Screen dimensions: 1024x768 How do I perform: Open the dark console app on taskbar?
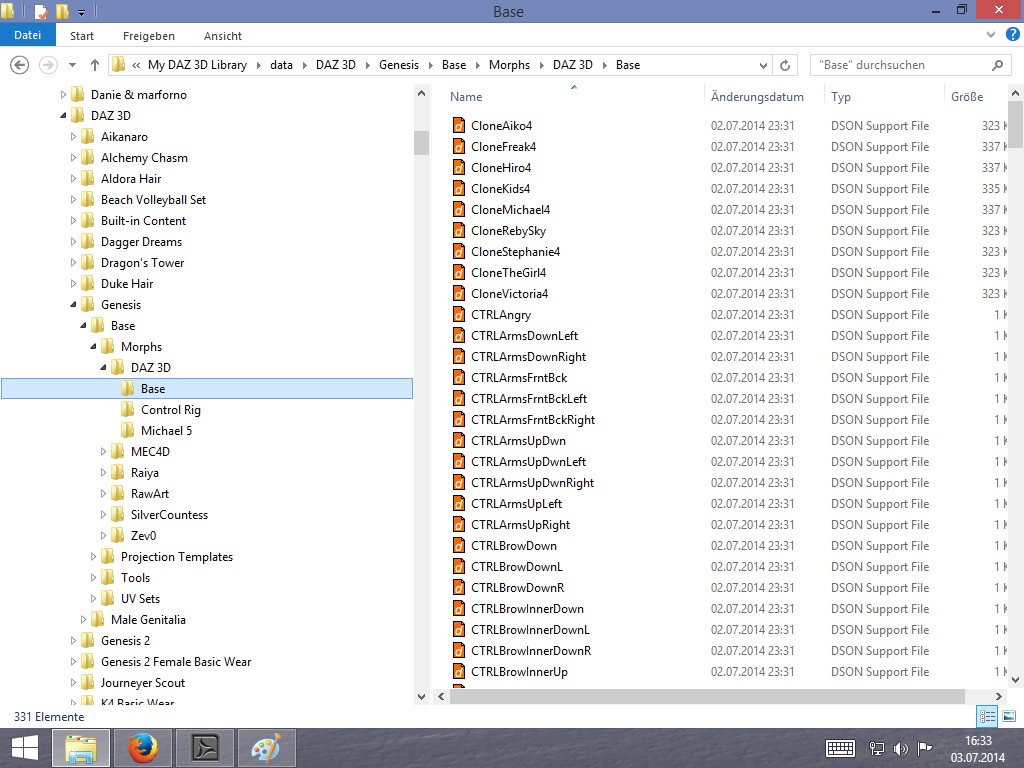click(x=205, y=748)
